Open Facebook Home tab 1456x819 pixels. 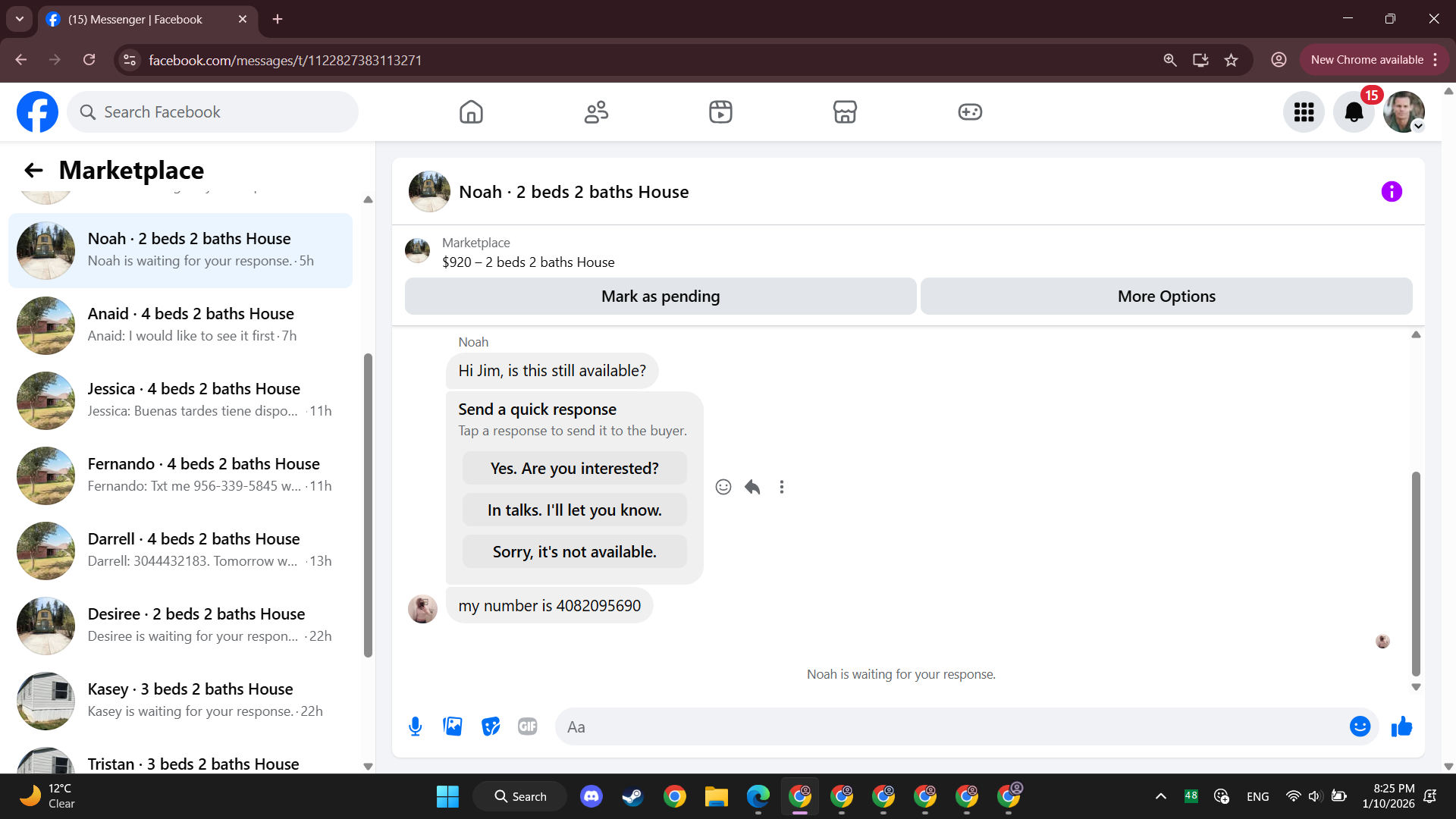coord(471,112)
